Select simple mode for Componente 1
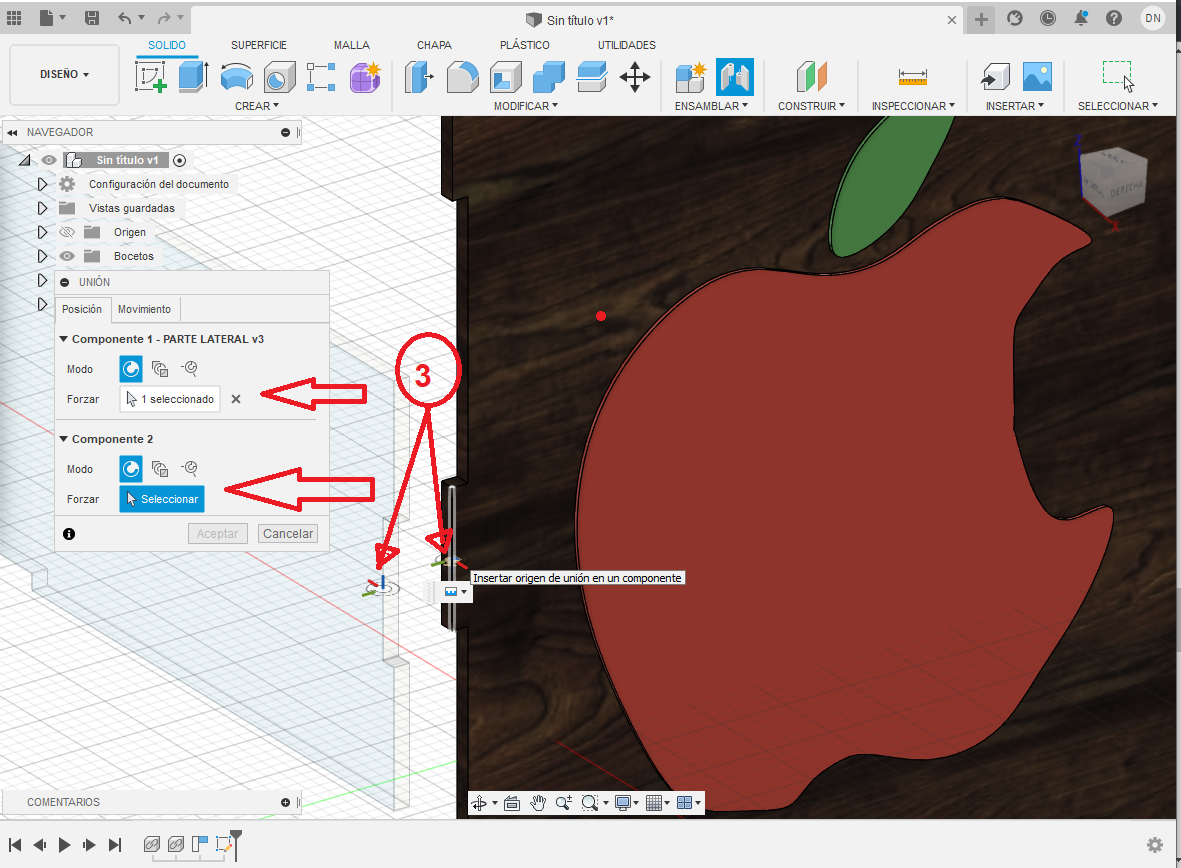Viewport: 1181px width, 868px height. (131, 368)
